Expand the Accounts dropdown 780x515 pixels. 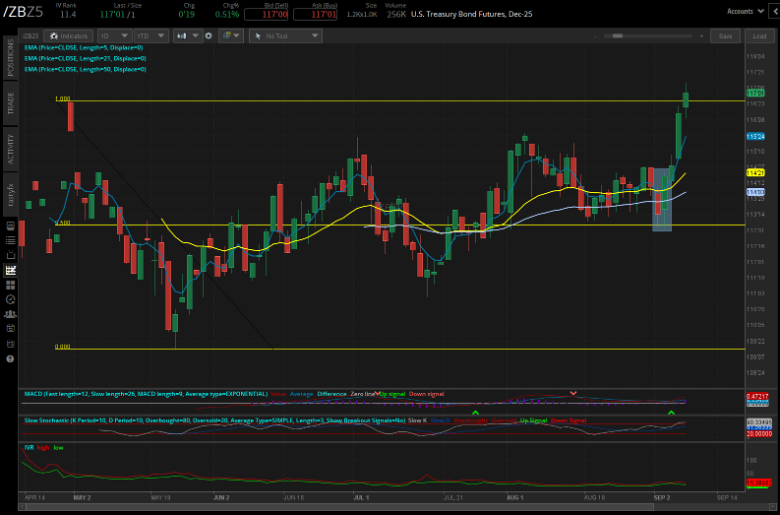point(745,11)
